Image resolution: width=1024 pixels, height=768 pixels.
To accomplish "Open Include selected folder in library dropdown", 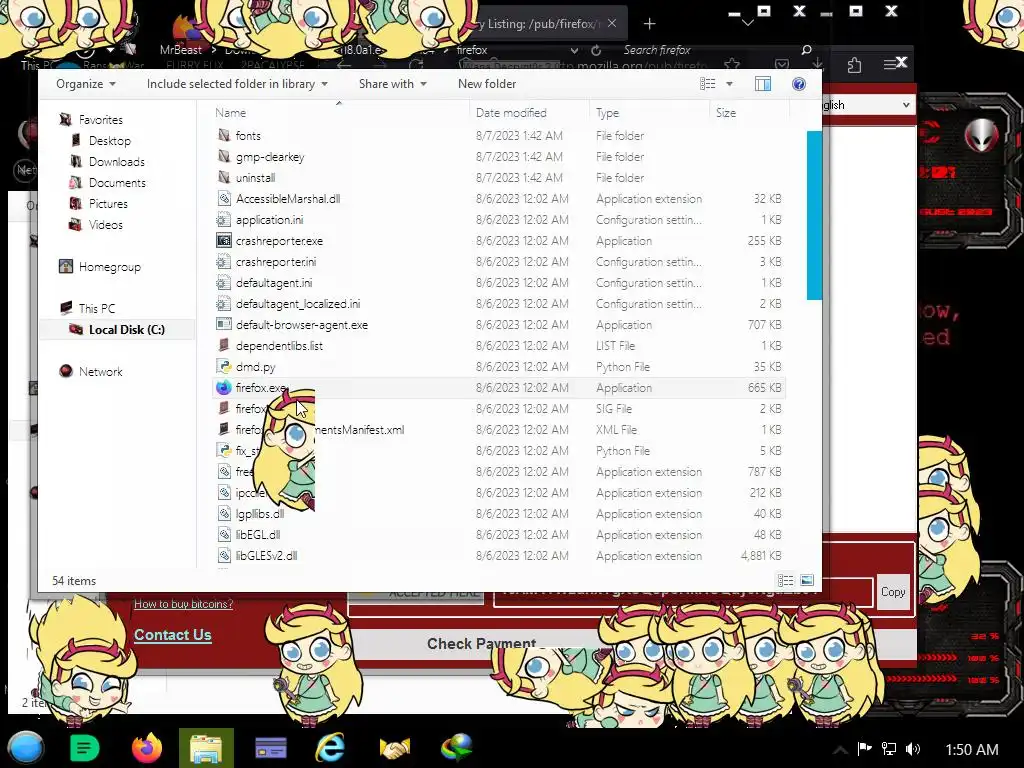I will click(237, 84).
